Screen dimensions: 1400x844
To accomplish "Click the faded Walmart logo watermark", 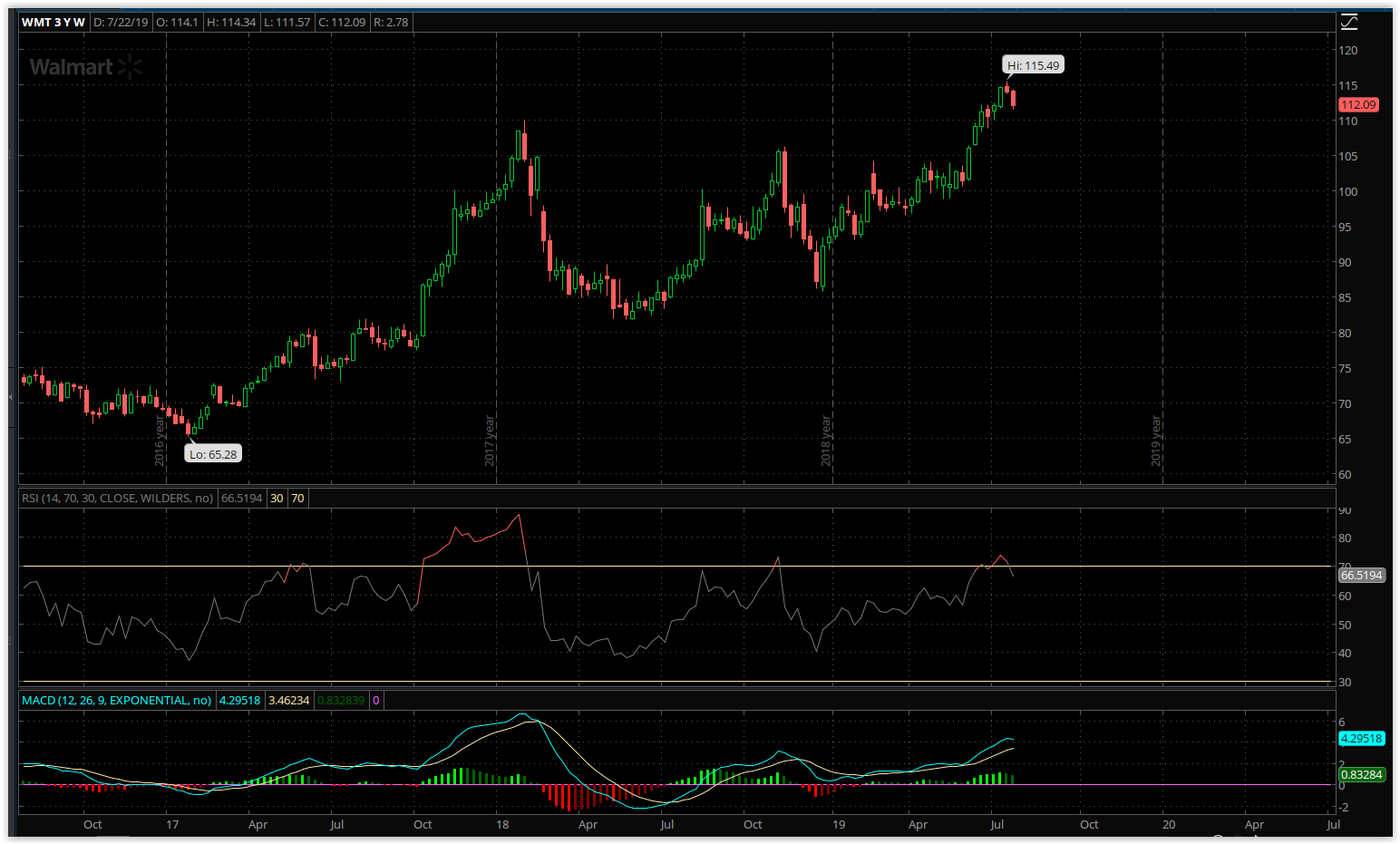I will coord(86,66).
